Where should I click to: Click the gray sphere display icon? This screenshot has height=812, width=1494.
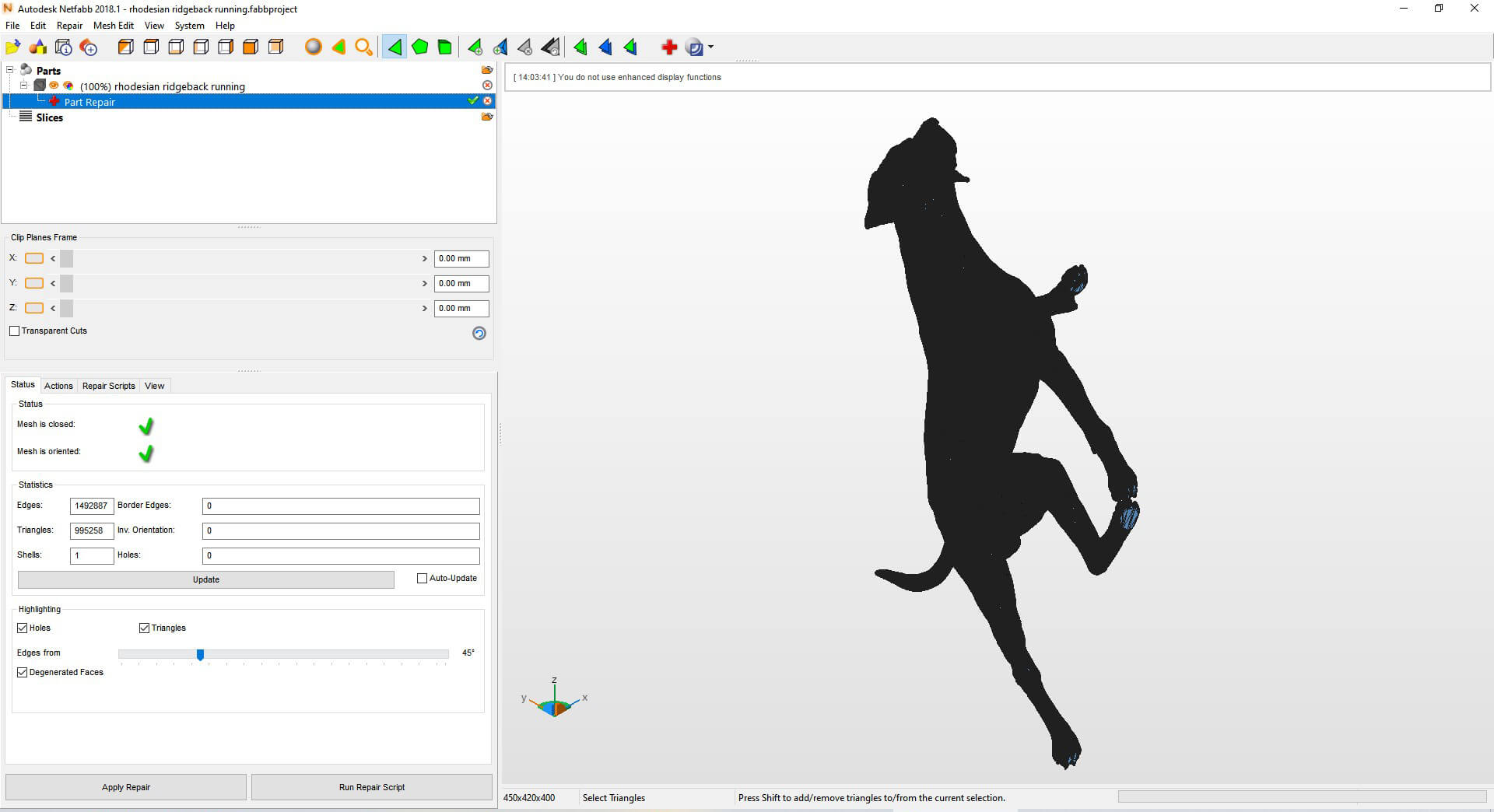tap(314, 47)
